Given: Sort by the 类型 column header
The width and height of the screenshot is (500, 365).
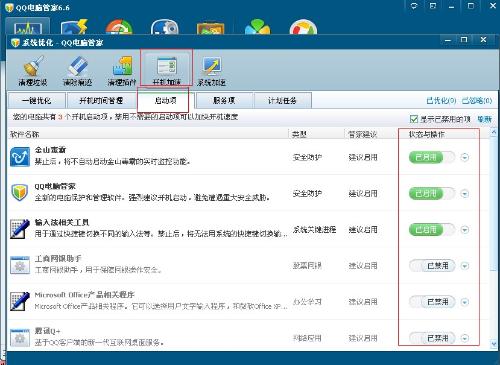Looking at the screenshot, I should tap(316, 134).
